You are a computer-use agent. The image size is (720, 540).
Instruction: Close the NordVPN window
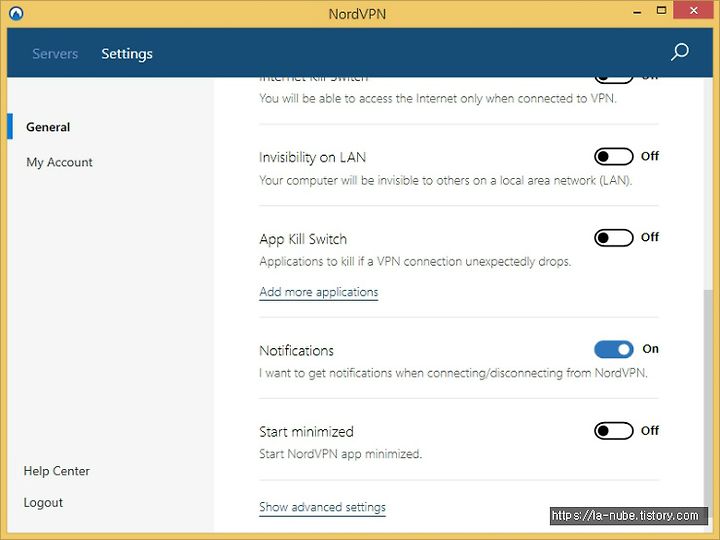pos(694,10)
